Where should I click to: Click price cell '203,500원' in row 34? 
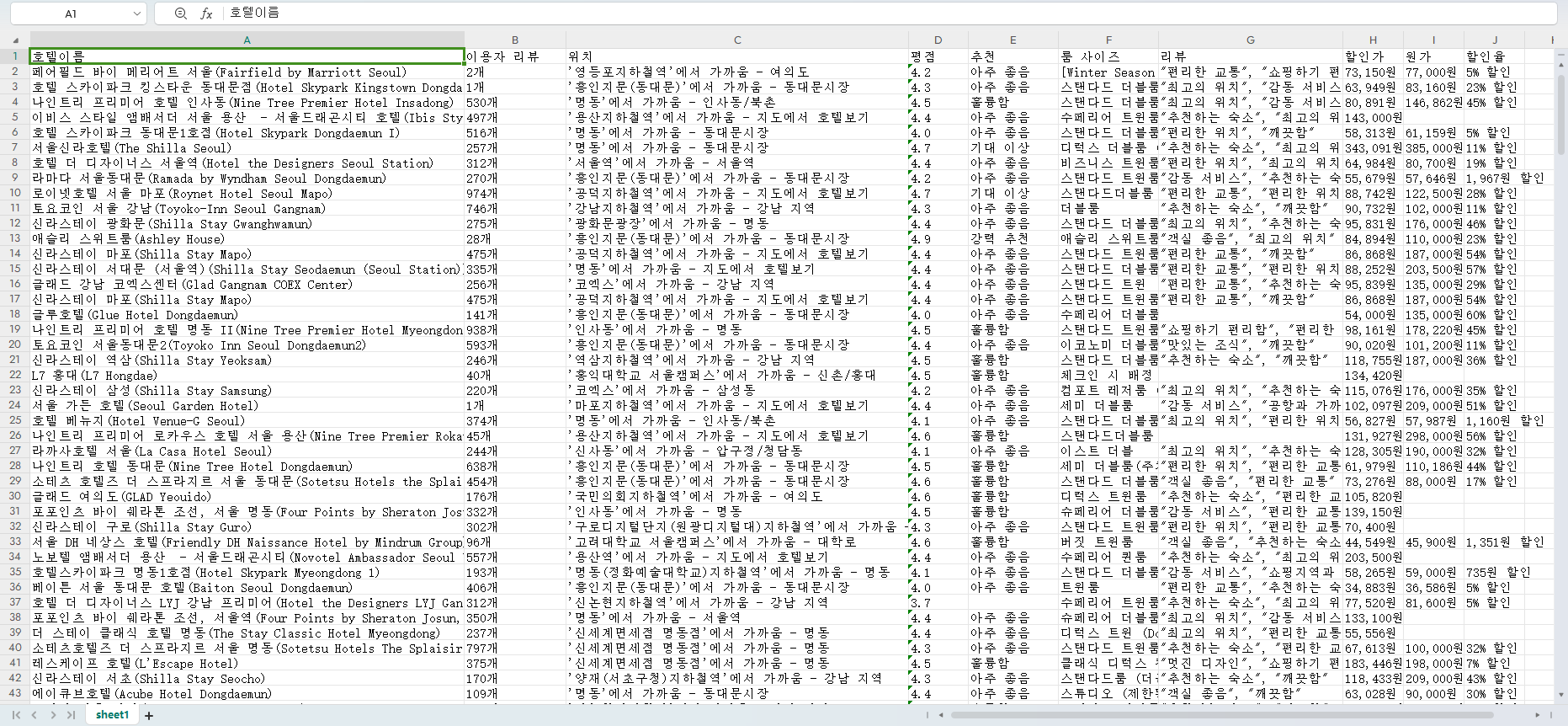[x=1373, y=557]
